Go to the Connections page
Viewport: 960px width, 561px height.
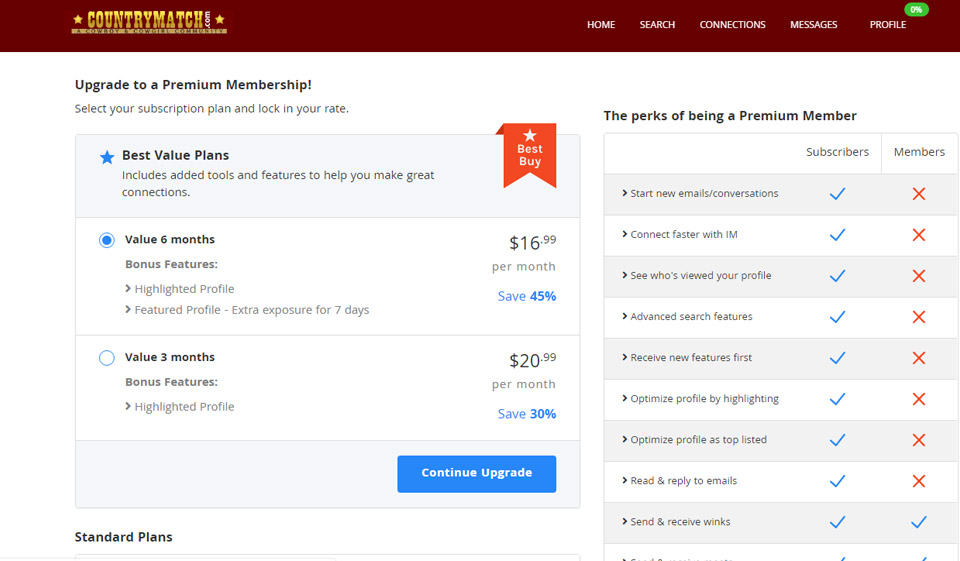click(x=732, y=25)
